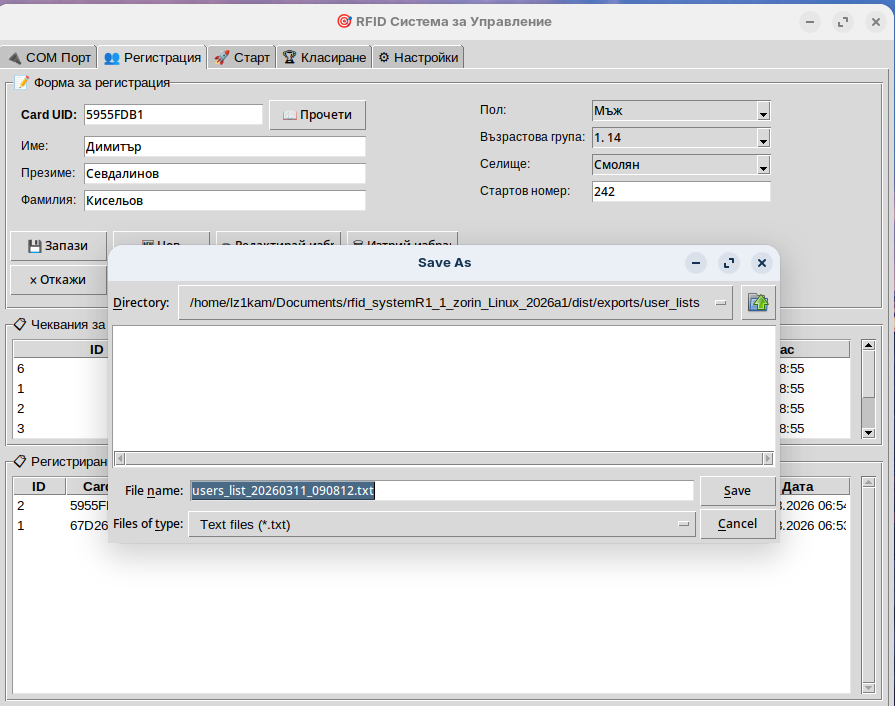This screenshot has height=706, width=895.
Task: Open the Класиране tab
Action: [324, 58]
